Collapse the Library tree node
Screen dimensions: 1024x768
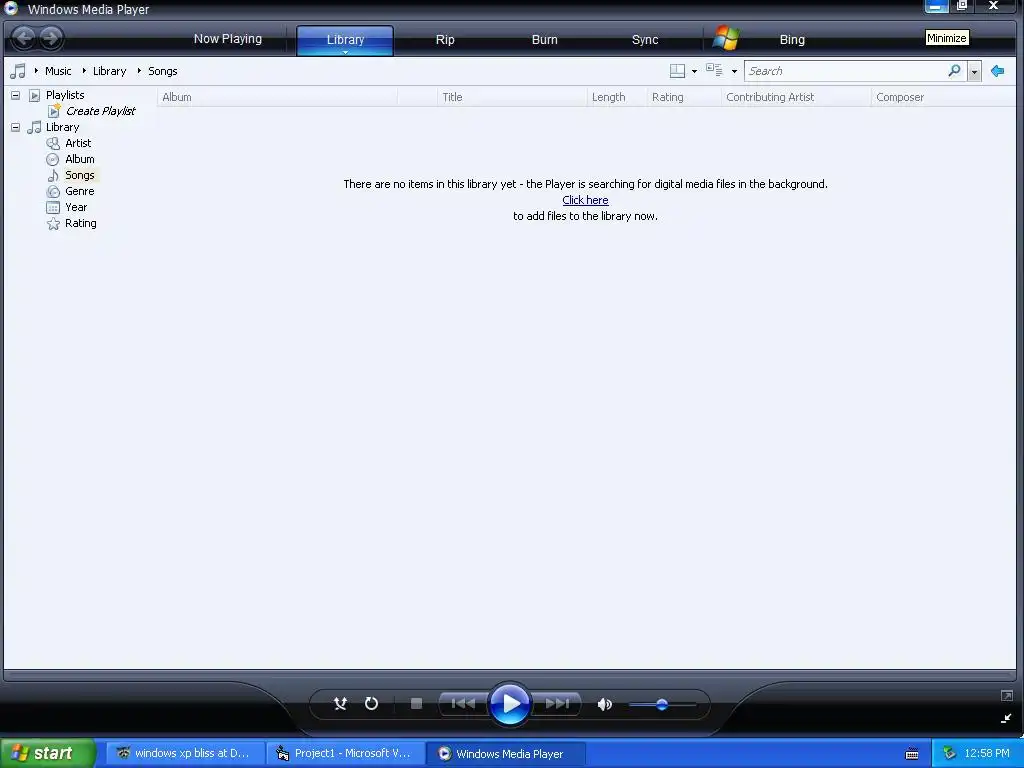pos(16,127)
